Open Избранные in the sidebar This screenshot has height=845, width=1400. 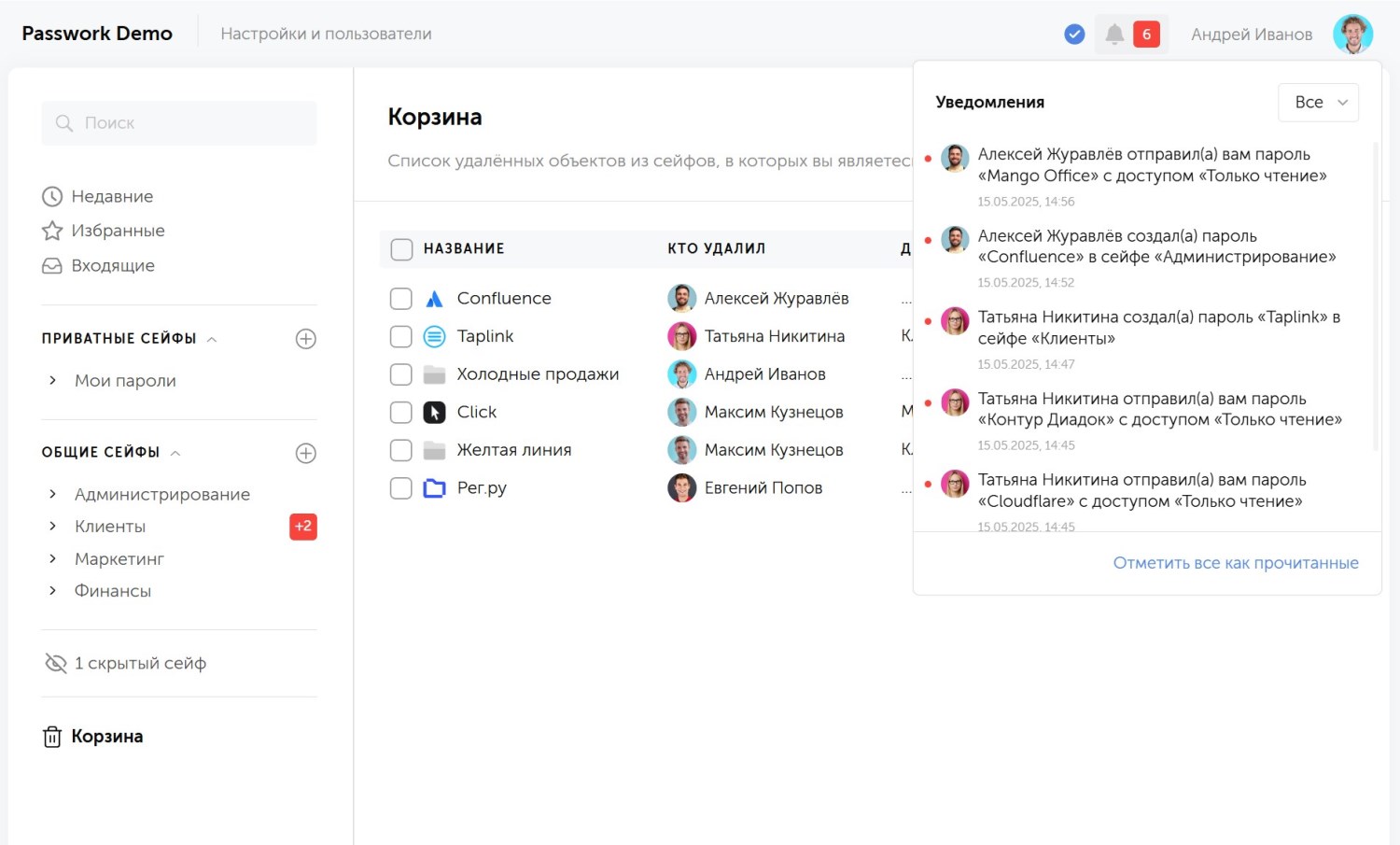(117, 231)
